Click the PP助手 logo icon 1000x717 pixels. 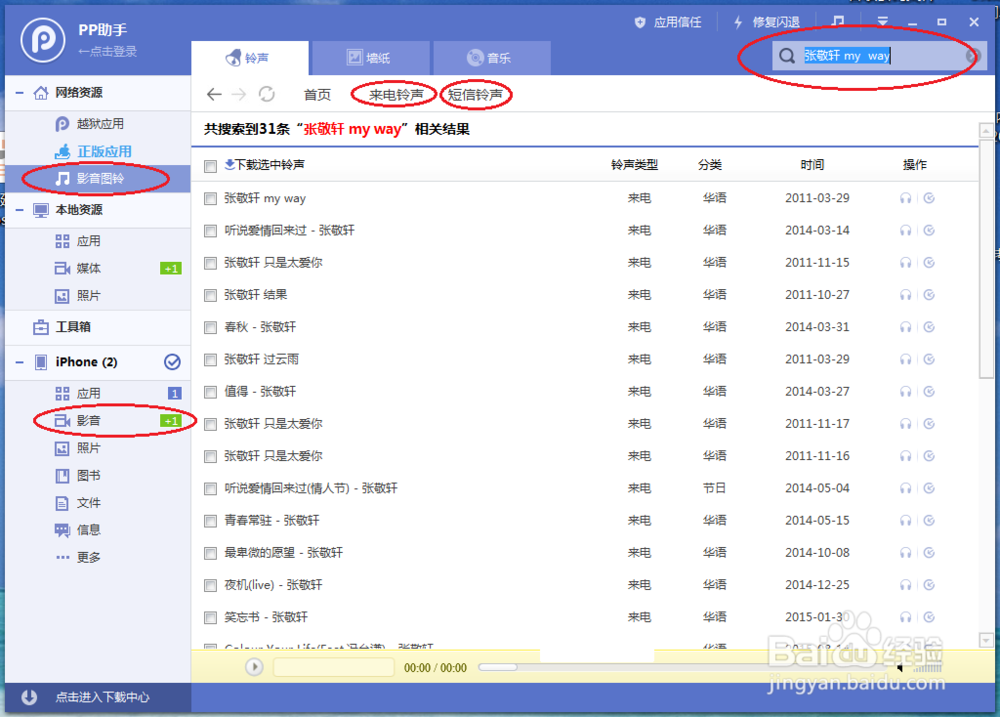coord(43,40)
